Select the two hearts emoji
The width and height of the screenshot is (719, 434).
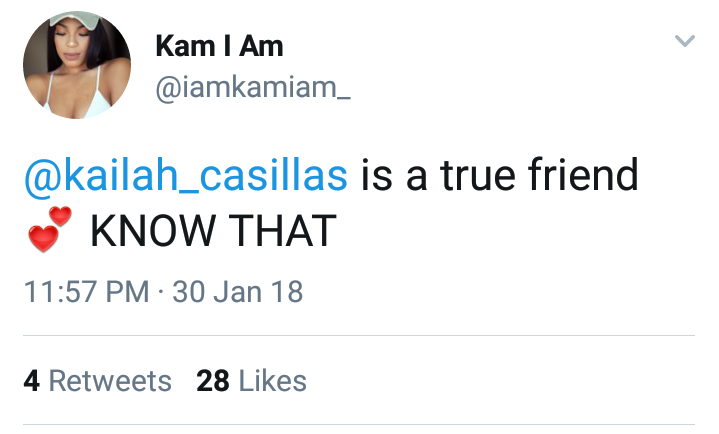point(50,229)
